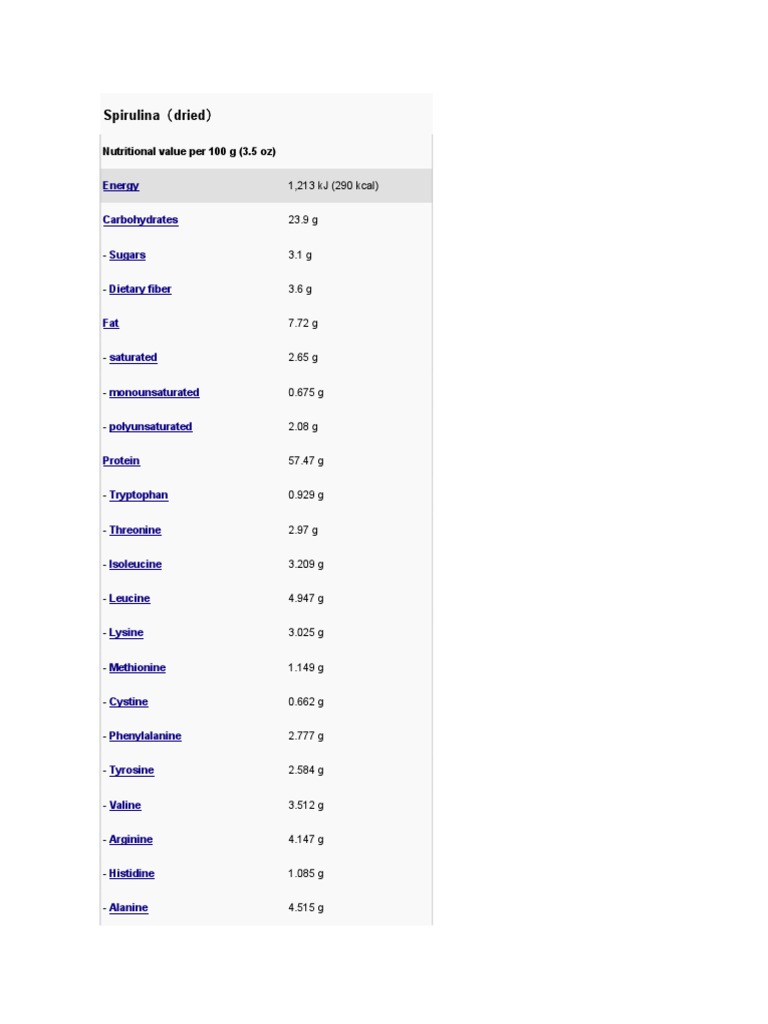Click the Energy link
Screen dimensions: 768x1024
tap(120, 186)
